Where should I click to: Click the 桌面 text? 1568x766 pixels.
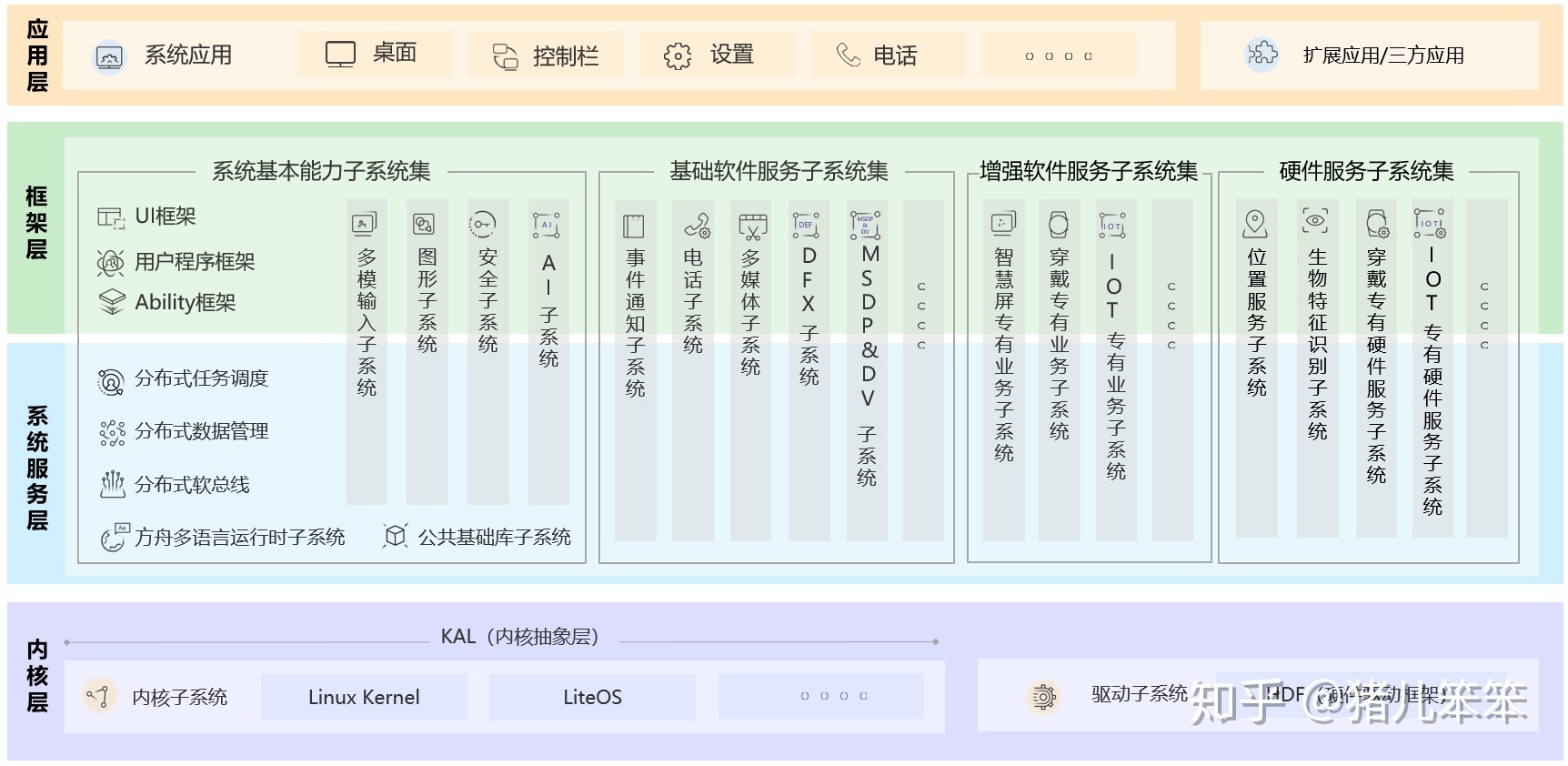click(x=395, y=53)
